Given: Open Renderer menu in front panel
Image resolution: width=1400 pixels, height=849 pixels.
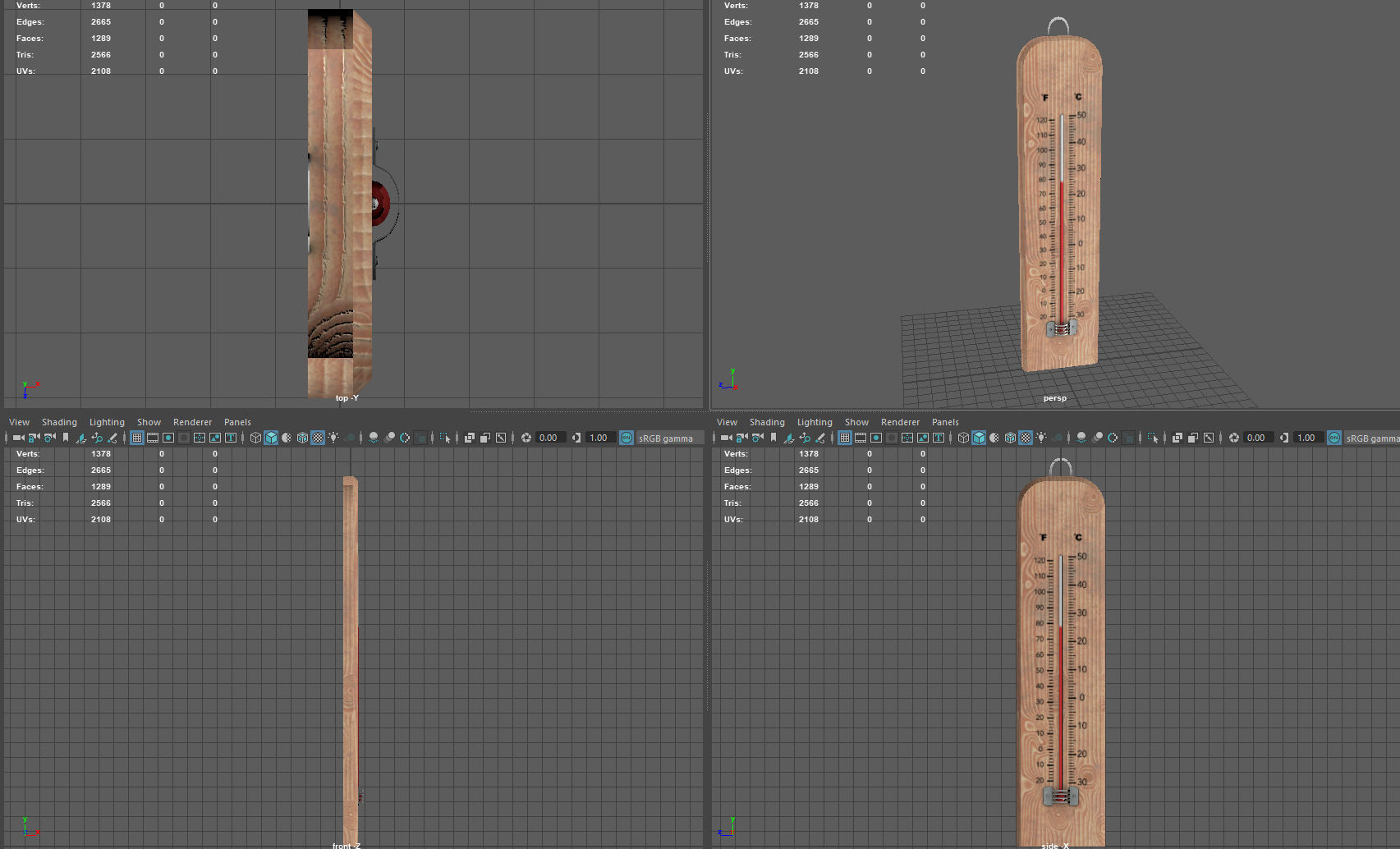Looking at the screenshot, I should point(192,422).
